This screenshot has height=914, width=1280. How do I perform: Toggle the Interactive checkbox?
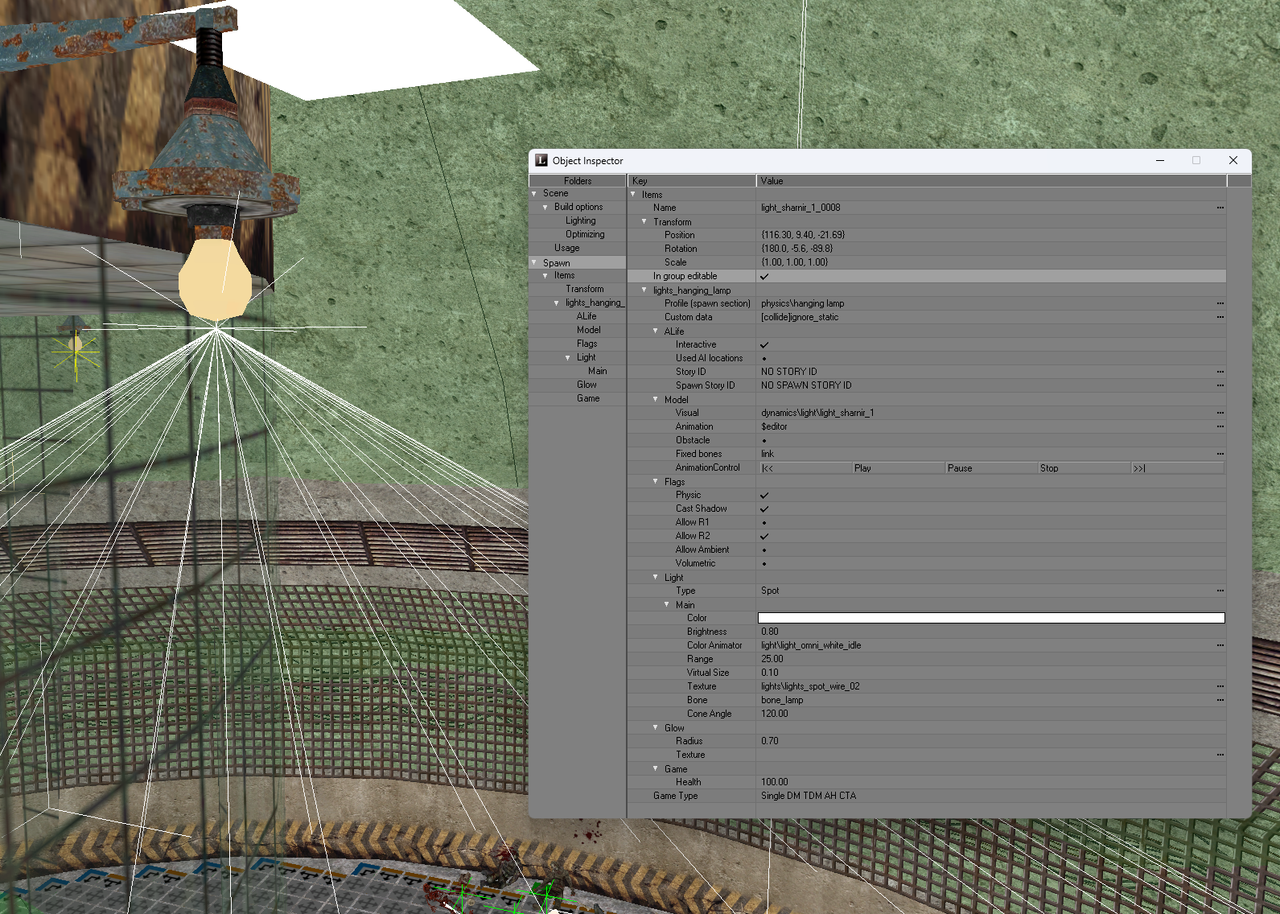coord(764,345)
